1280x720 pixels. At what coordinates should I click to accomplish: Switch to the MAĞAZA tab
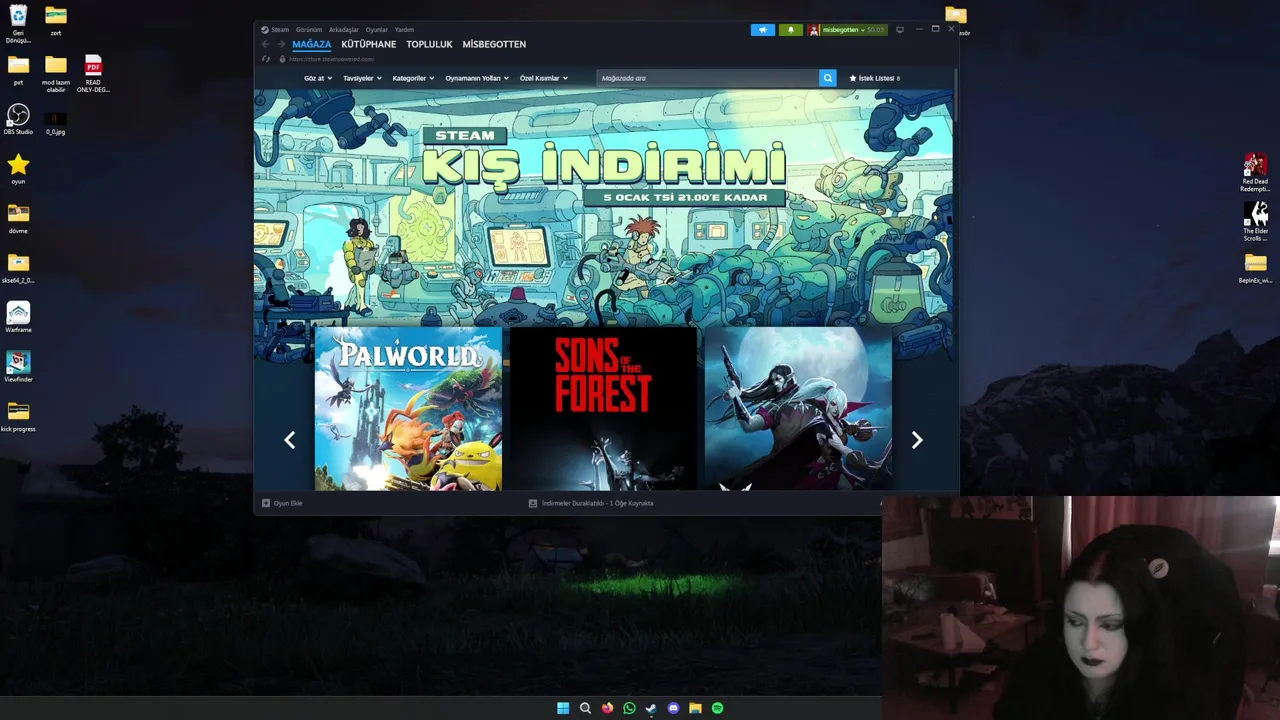(311, 44)
